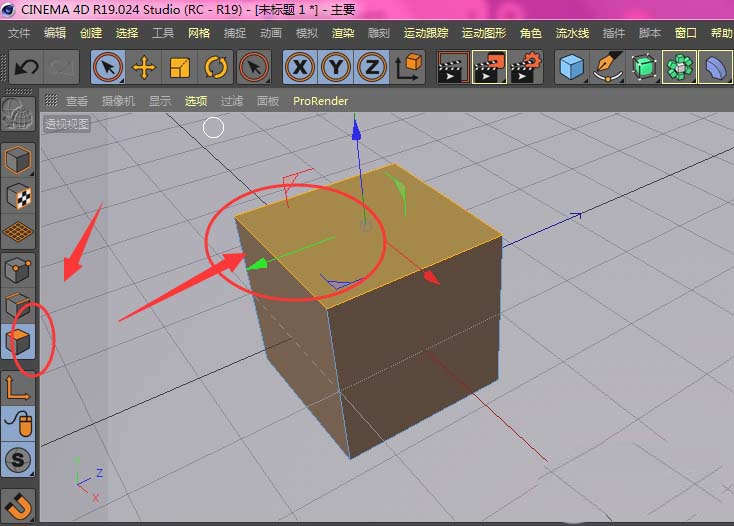Switch to Edges mode
Image resolution: width=734 pixels, height=526 pixels.
[18, 306]
